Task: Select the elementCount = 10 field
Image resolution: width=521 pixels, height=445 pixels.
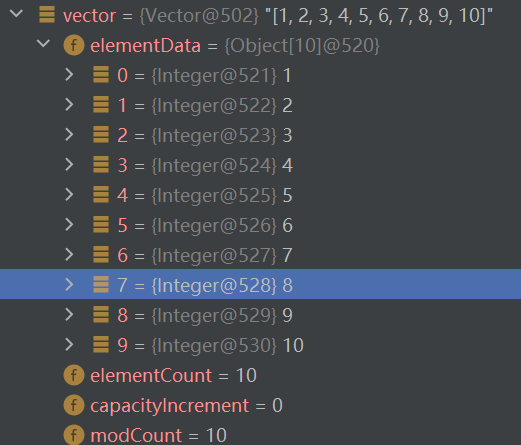Action: pos(260,375)
